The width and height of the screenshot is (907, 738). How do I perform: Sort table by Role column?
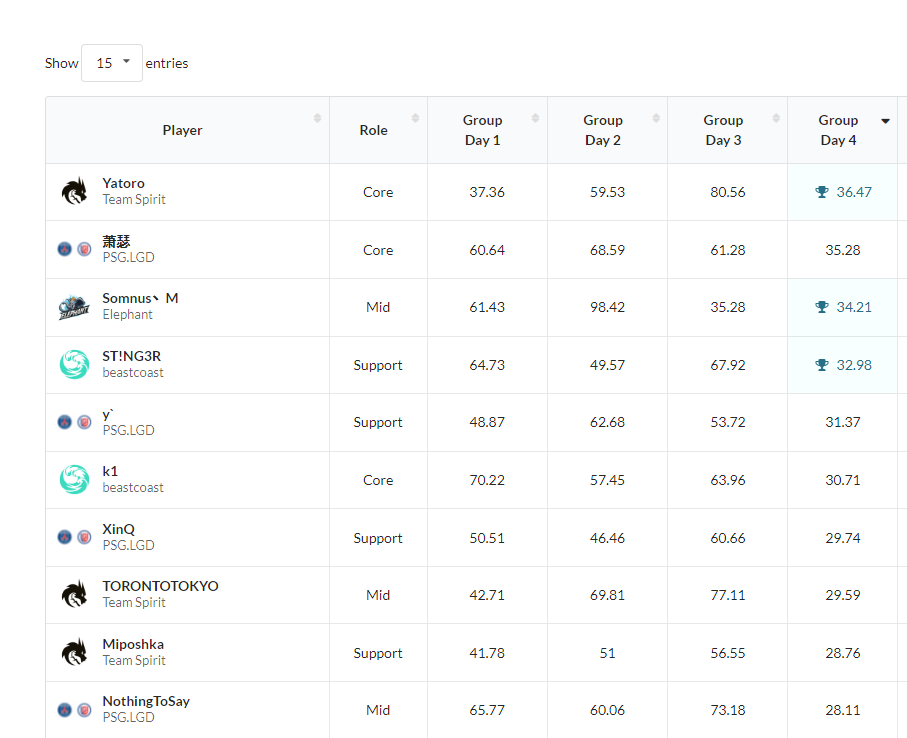373,130
